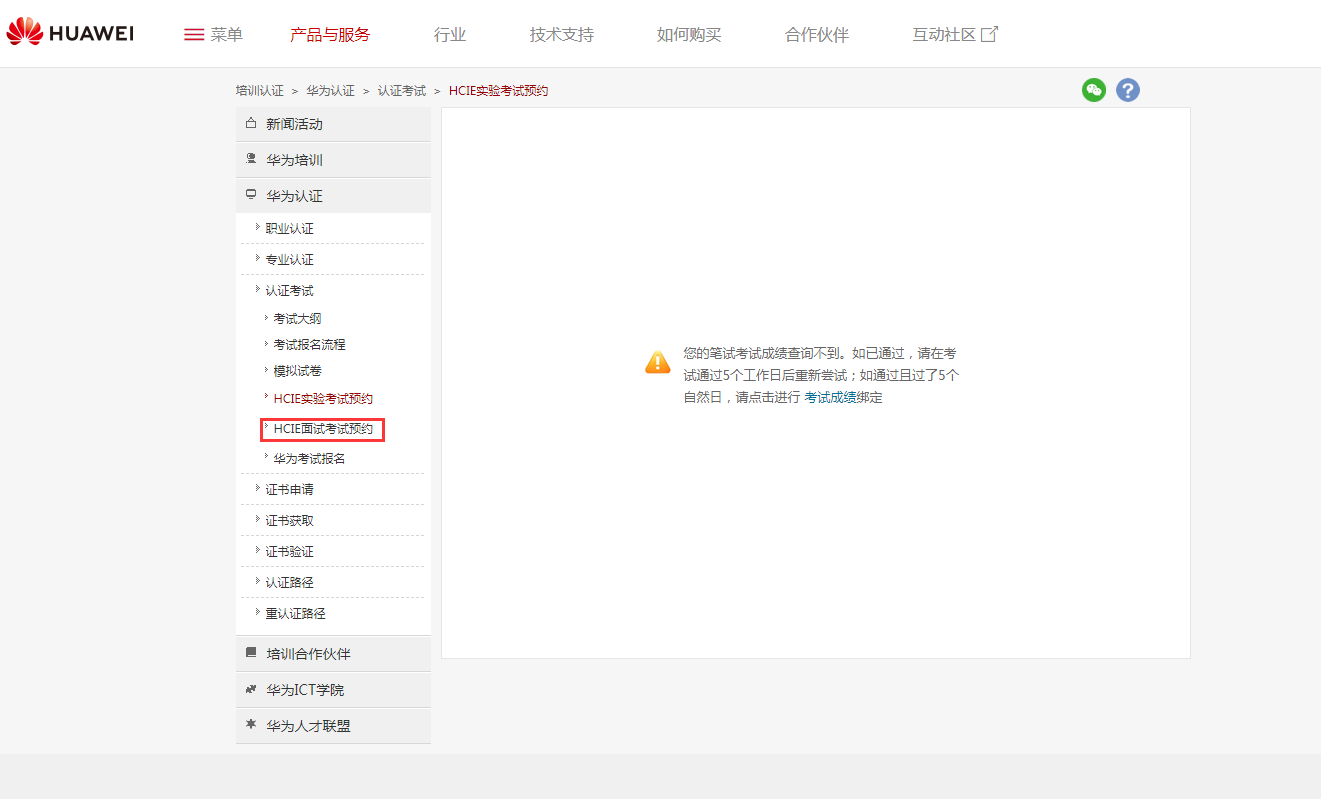This screenshot has height=799, width=1321.
Task: Open 技术支持 in top navigation
Action: (562, 35)
